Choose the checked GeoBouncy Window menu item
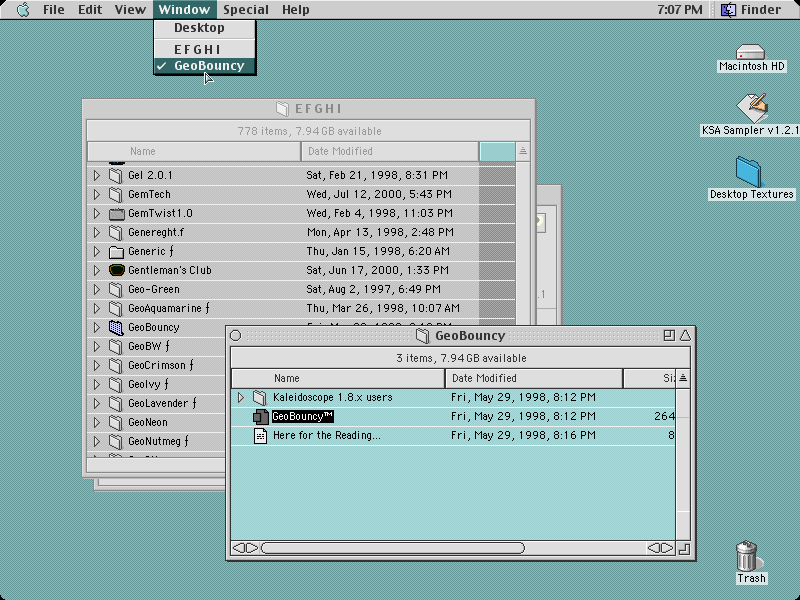The height and width of the screenshot is (600, 800). coord(205,66)
